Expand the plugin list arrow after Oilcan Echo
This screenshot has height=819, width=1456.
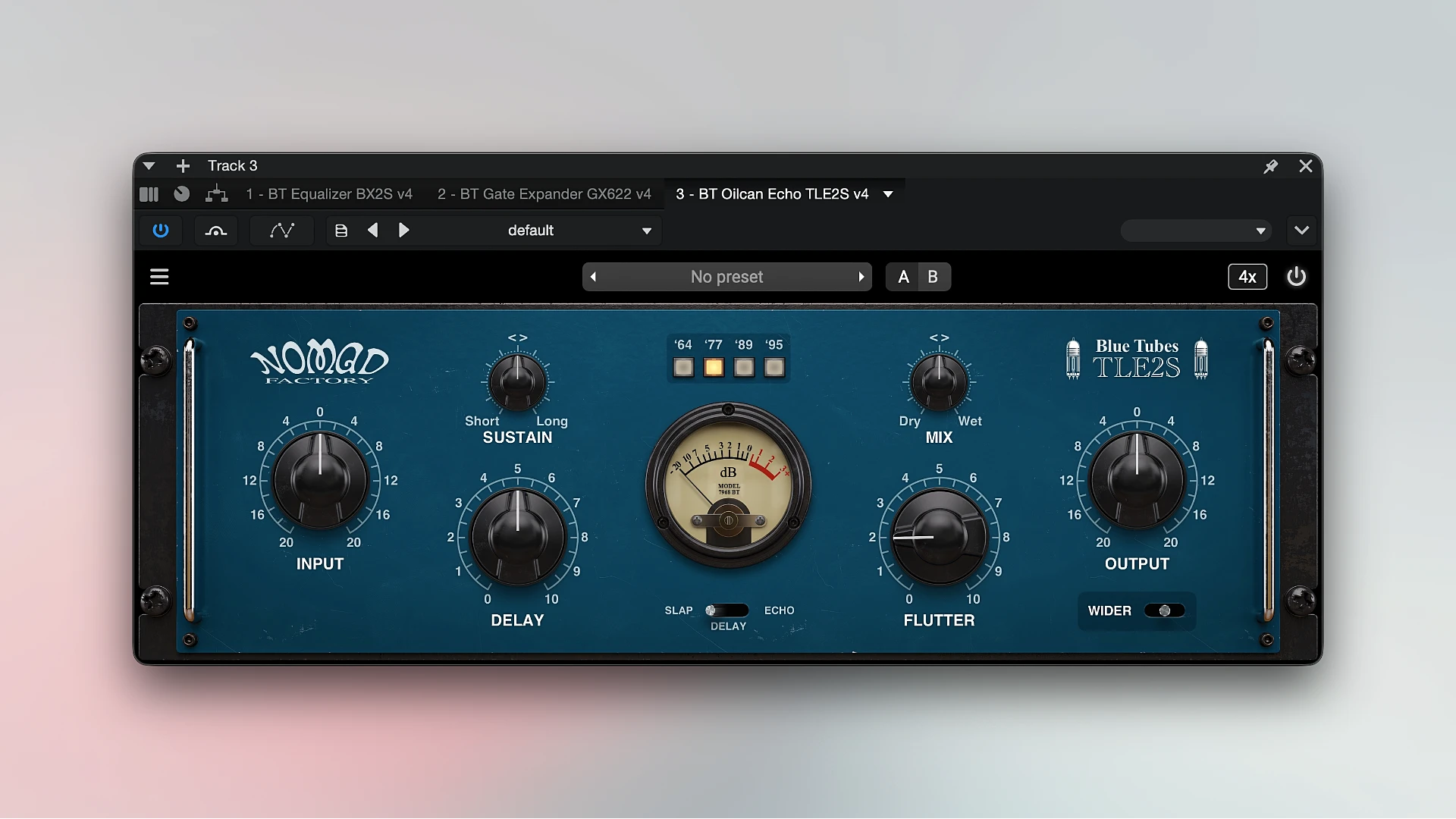point(888,194)
